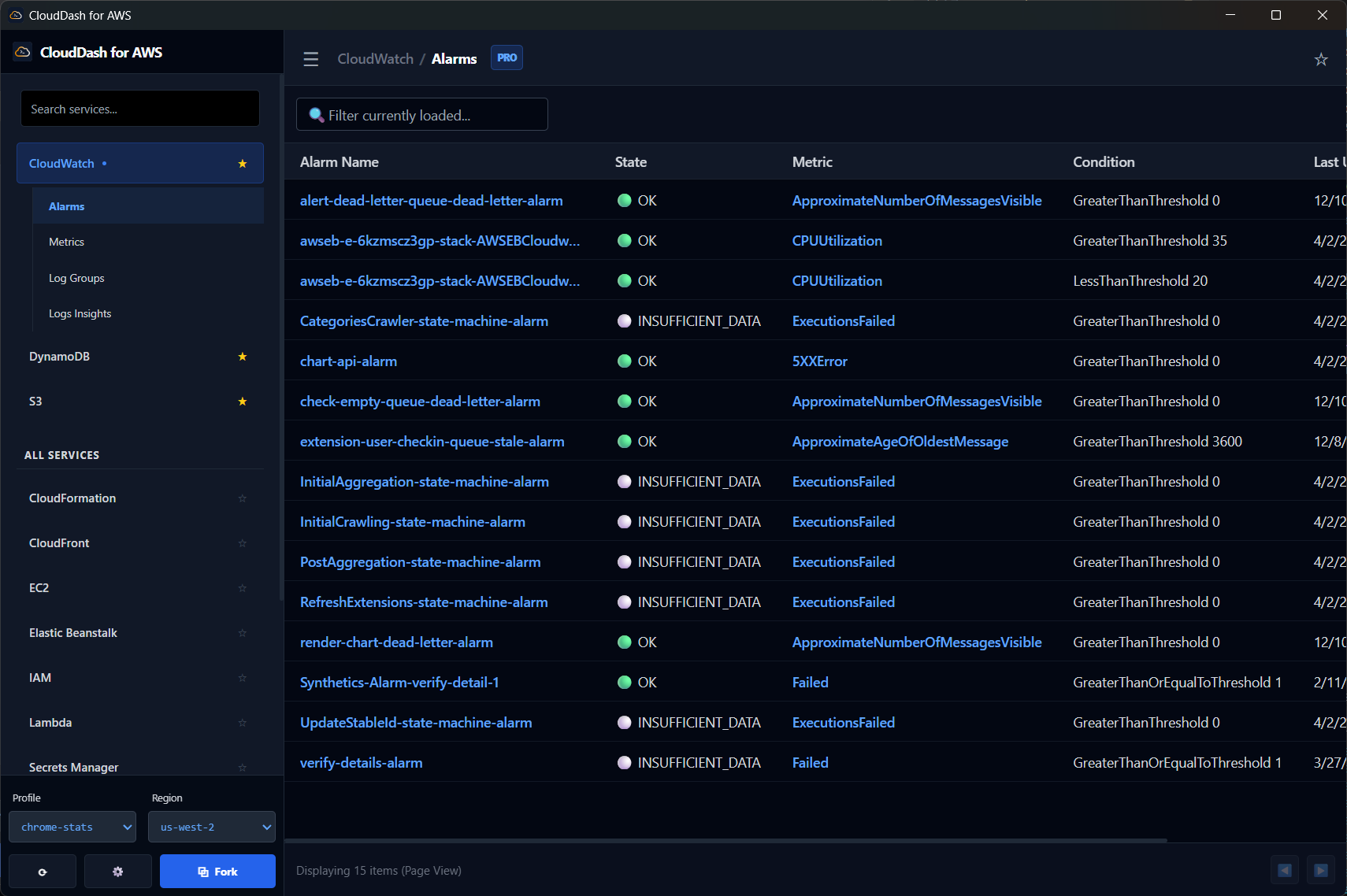Favorite the EC2 service star

point(243,588)
